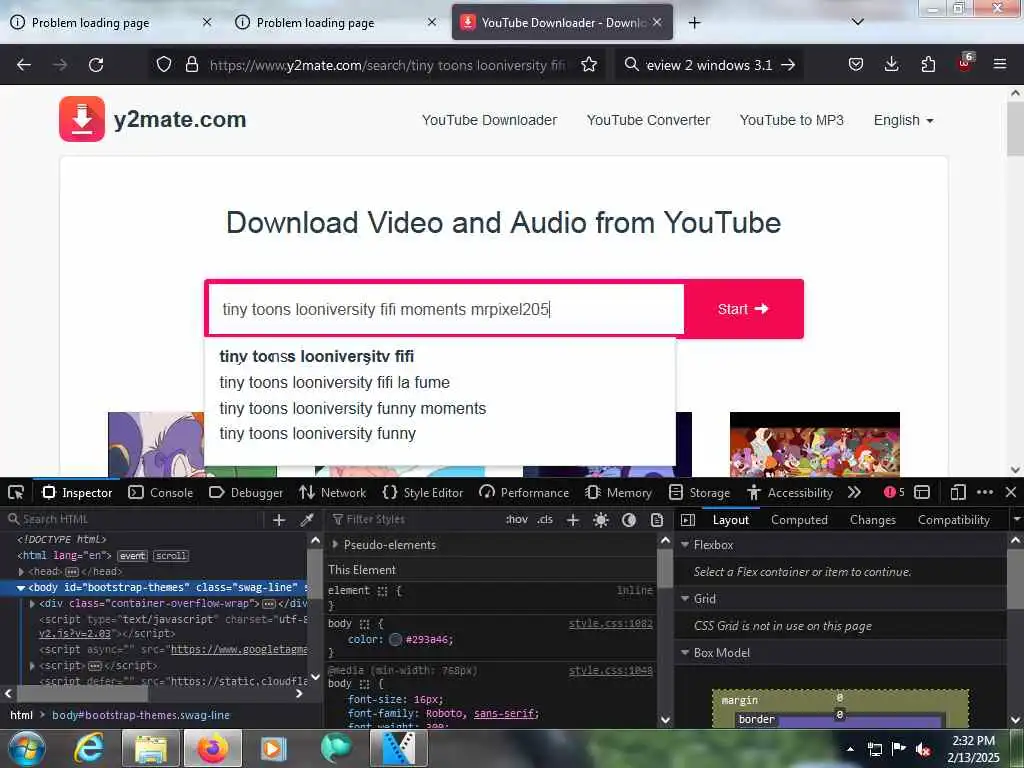Choose suggestion 'tiny toons looniversity fifi la fume'
Viewport: 1024px width, 768px height.
click(x=334, y=383)
